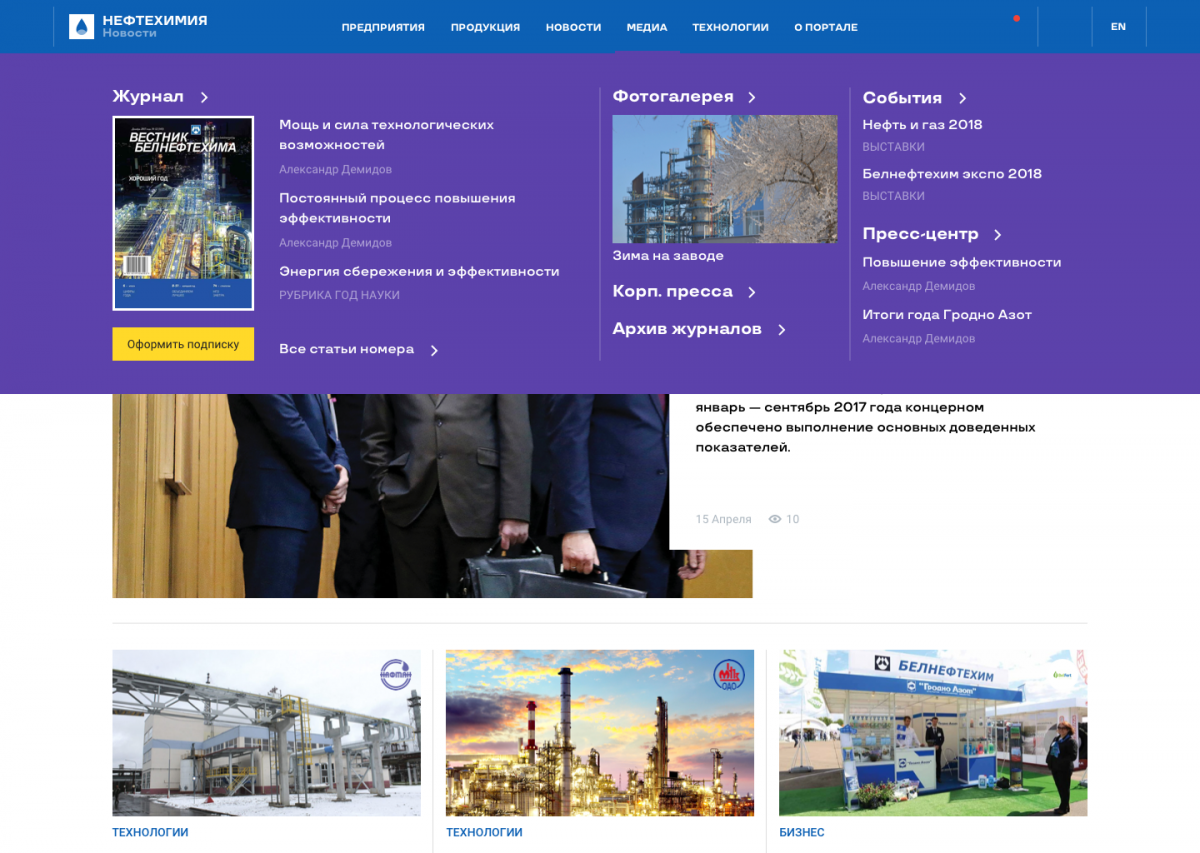Open Продукция menu item
This screenshot has width=1200, height=853.
[x=485, y=27]
